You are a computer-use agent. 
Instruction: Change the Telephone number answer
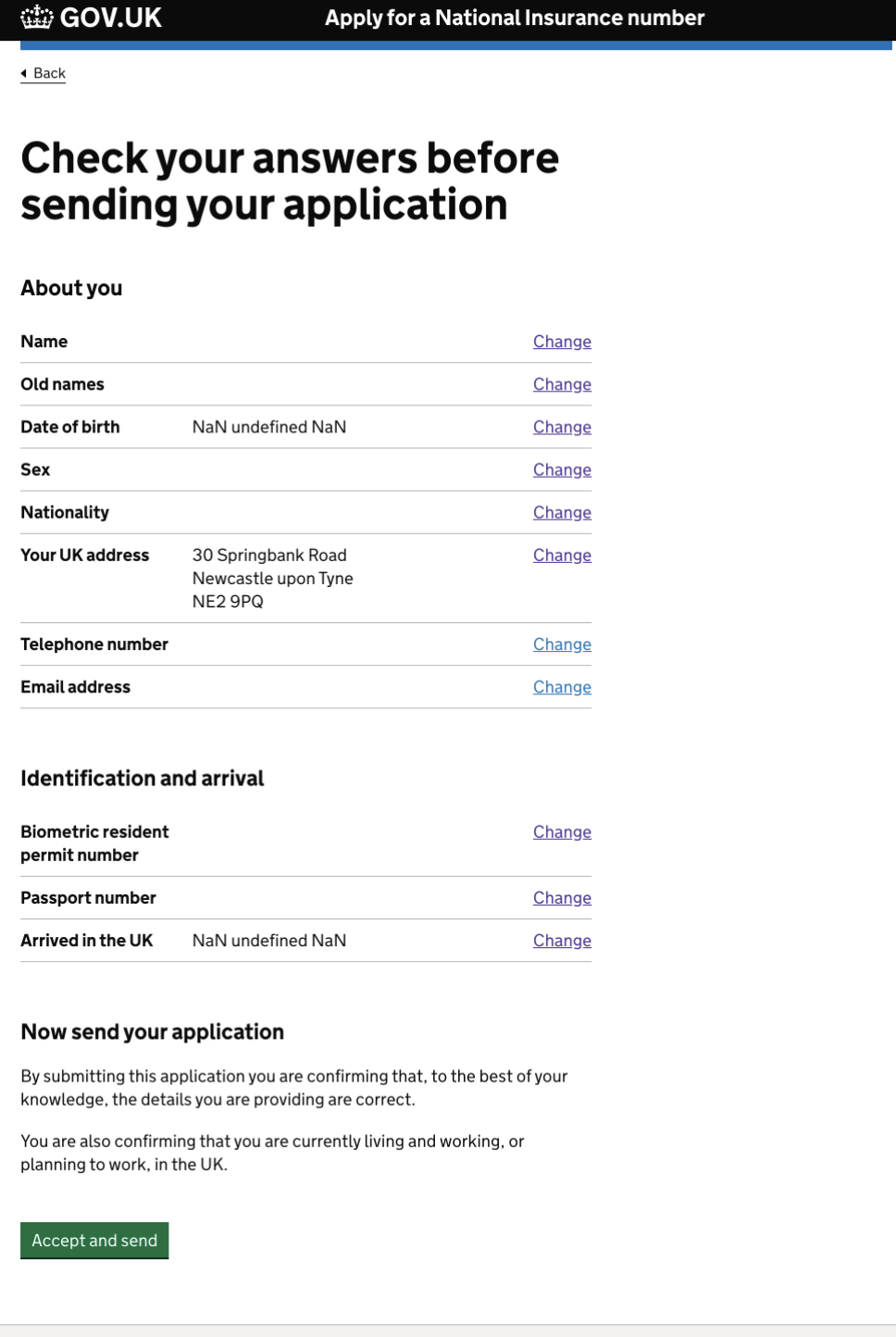pos(562,644)
